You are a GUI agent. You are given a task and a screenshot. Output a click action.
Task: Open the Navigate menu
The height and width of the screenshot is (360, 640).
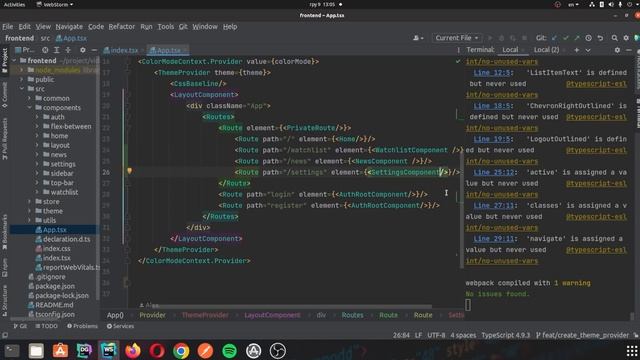click(69, 27)
